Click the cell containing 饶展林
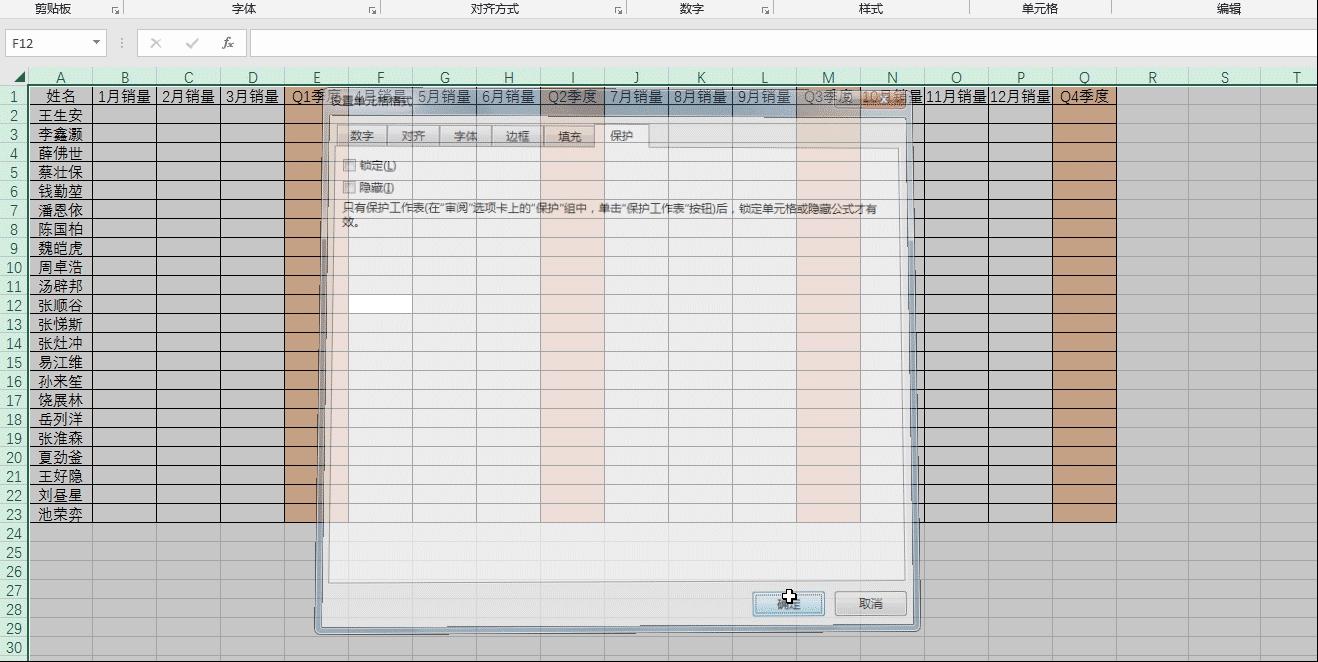Screen dimensions: 1318x662 (61, 400)
